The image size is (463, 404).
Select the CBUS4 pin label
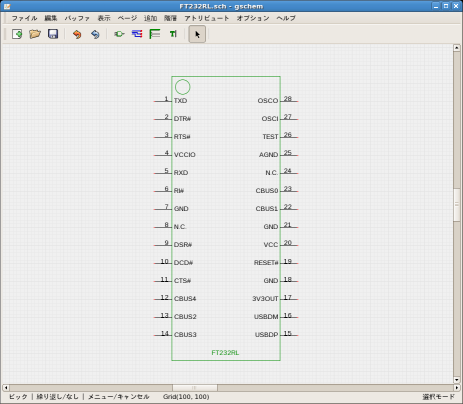click(x=185, y=299)
